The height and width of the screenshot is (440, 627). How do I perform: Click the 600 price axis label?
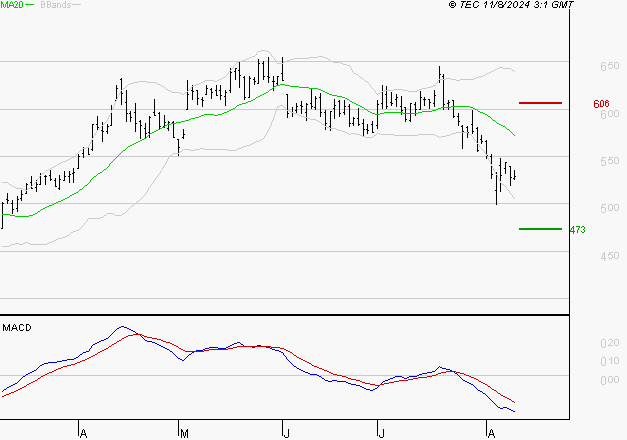[609, 114]
